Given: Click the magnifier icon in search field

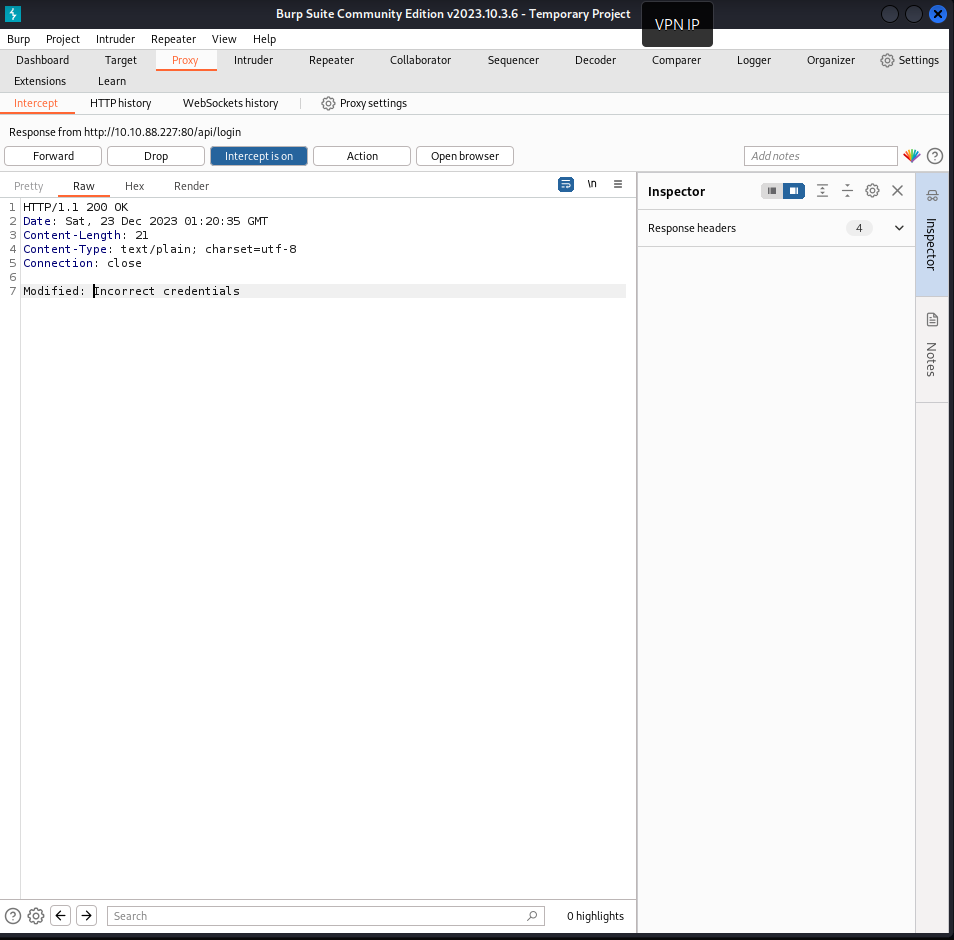Looking at the screenshot, I should tap(532, 916).
